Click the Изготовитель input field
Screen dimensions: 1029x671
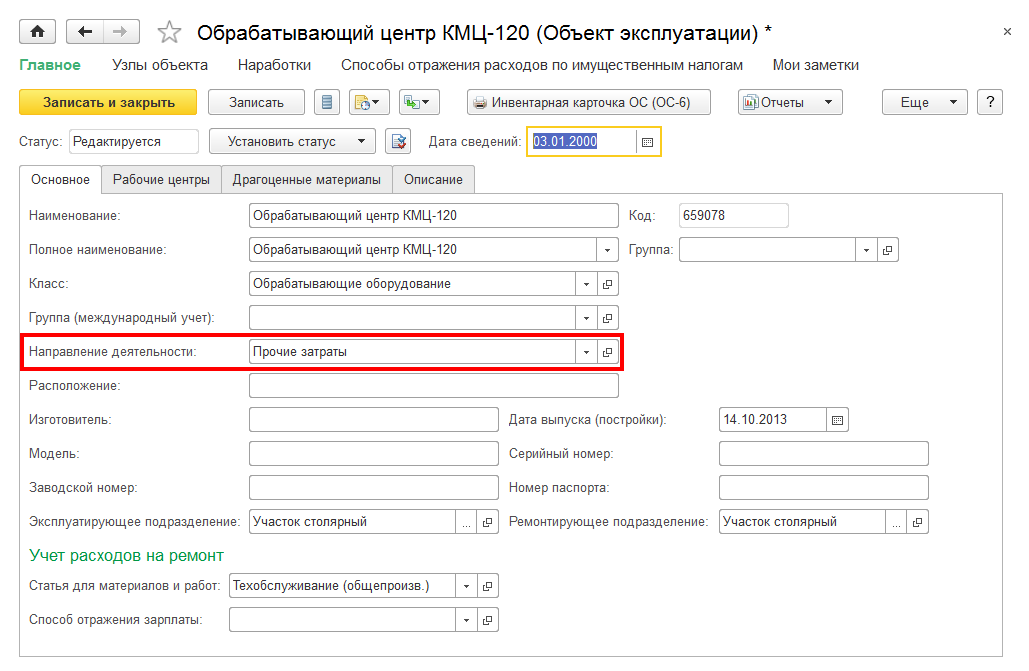373,420
